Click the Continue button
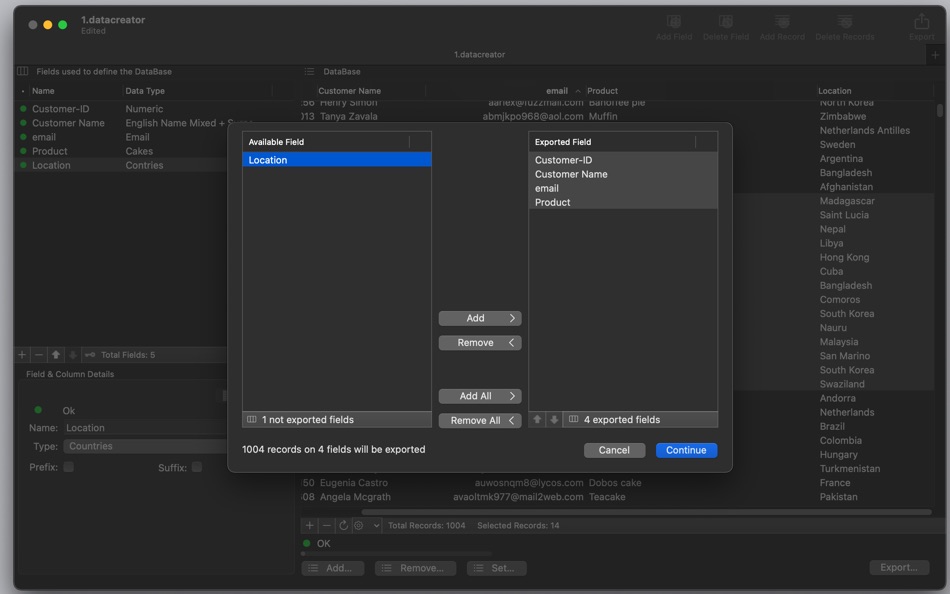The width and height of the screenshot is (950, 594). [686, 450]
